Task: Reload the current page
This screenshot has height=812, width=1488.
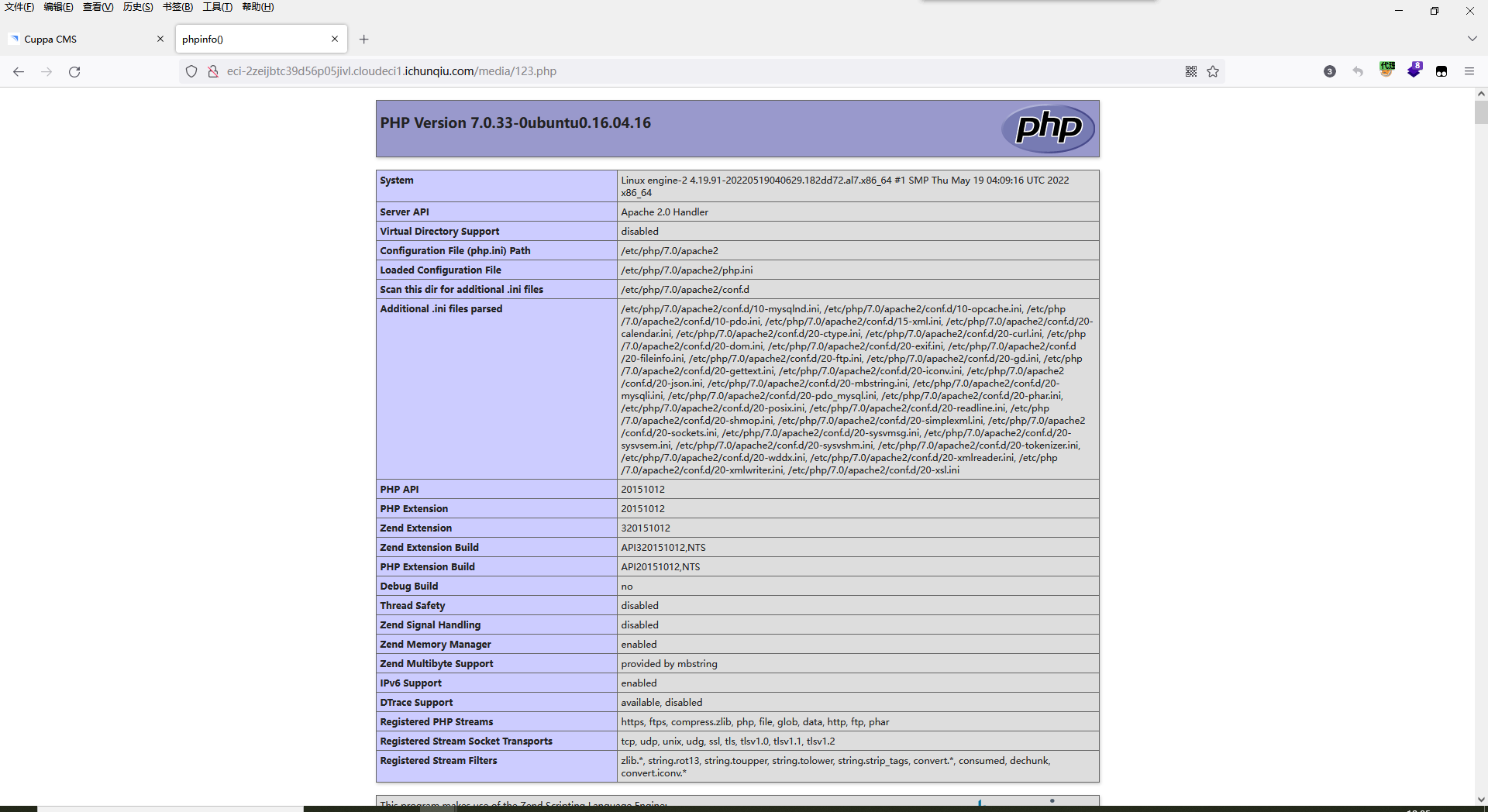Action: click(x=74, y=71)
